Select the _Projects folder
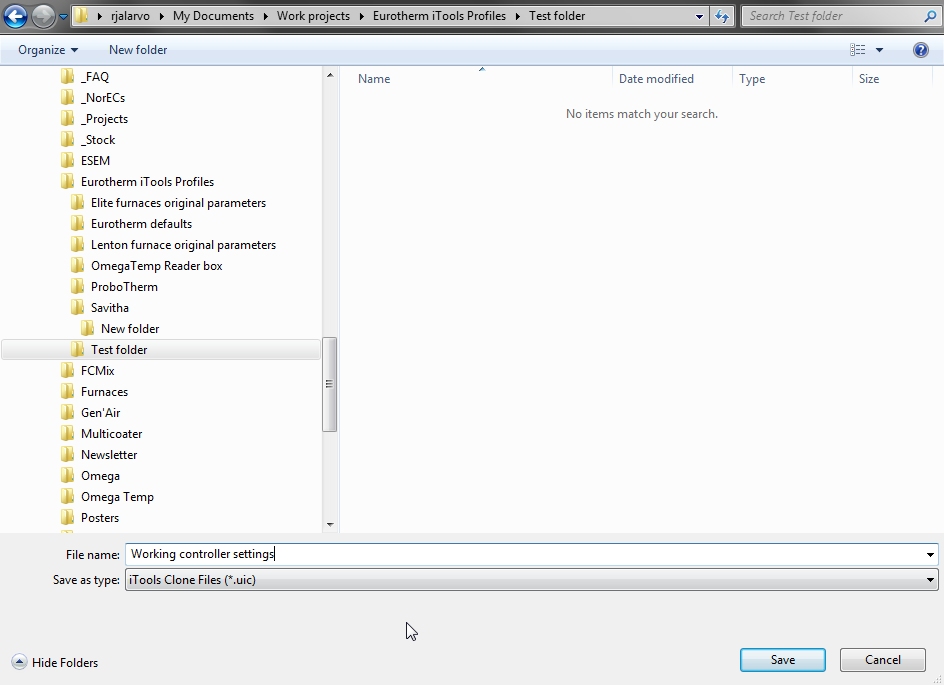Image resolution: width=944 pixels, height=685 pixels. [x=104, y=119]
